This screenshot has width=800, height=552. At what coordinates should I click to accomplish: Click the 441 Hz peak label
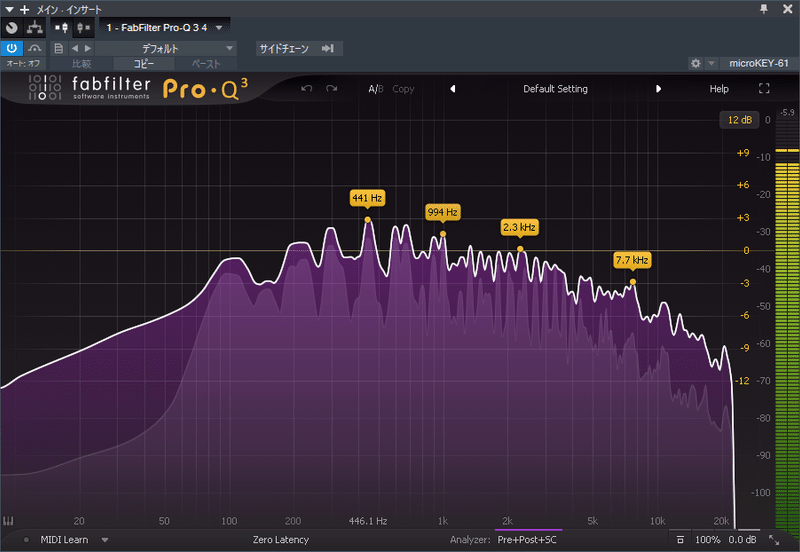[x=367, y=198]
